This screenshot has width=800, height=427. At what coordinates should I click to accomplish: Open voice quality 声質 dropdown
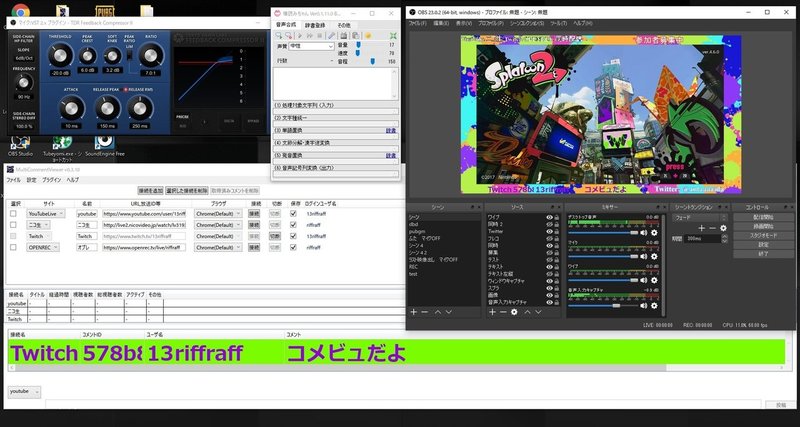311,46
